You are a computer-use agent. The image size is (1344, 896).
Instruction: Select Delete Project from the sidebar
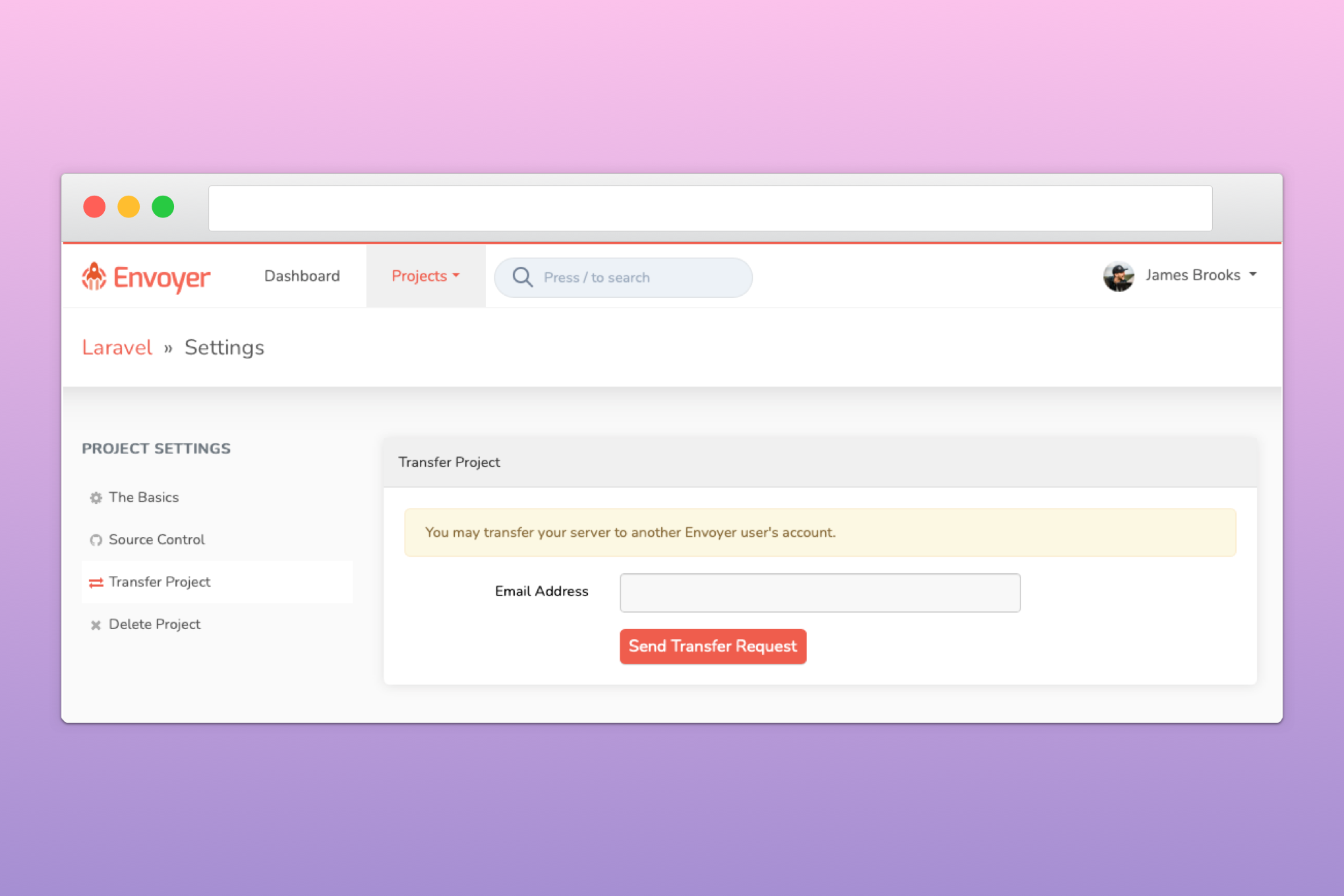tap(154, 625)
